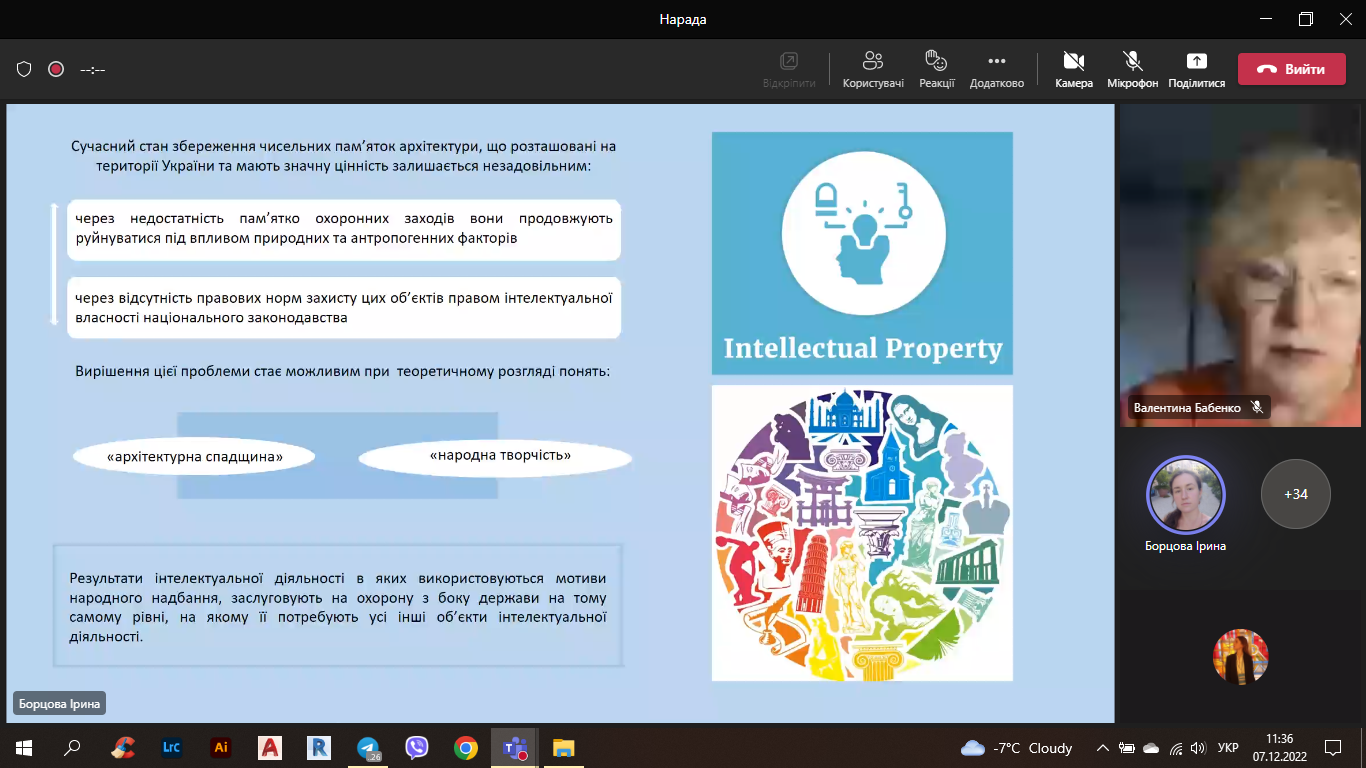This screenshot has height=768, width=1366.
Task: Select Валентина Бабенко's video tile
Action: (x=1240, y=266)
